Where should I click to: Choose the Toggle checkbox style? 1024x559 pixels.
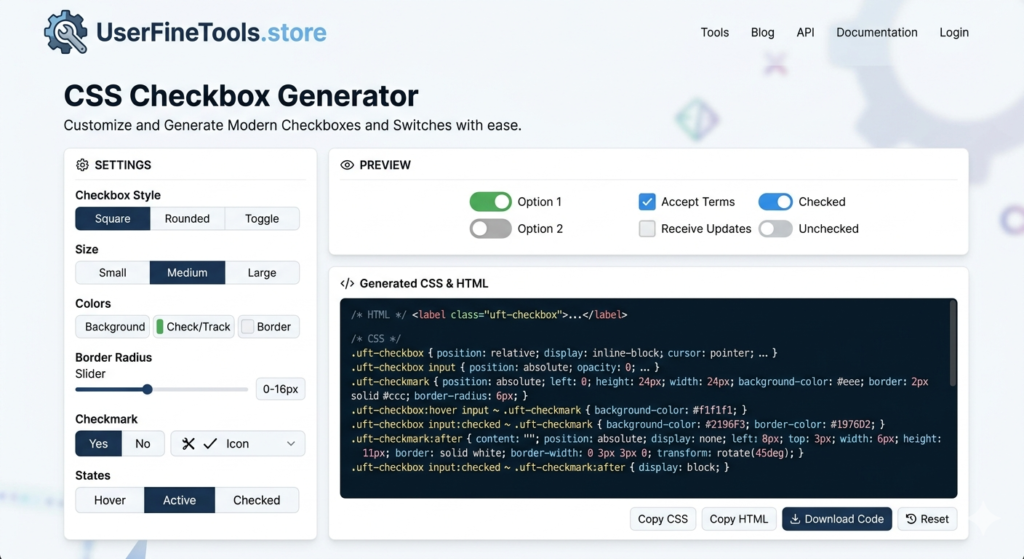[262, 219]
